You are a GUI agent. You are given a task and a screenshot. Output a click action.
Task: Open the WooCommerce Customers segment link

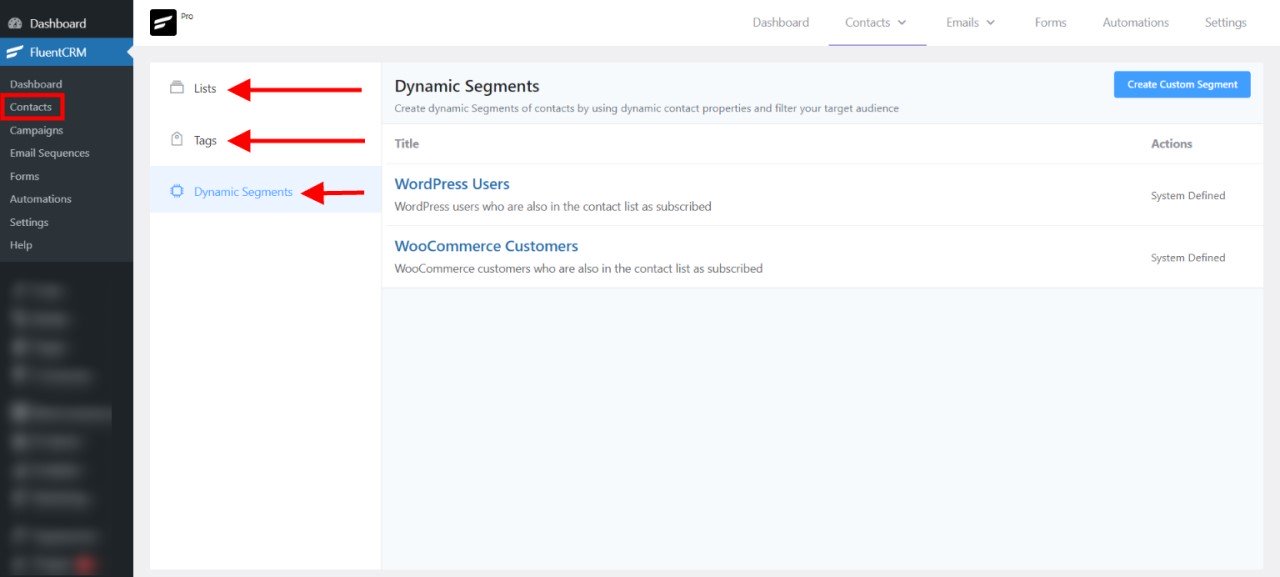click(x=485, y=245)
